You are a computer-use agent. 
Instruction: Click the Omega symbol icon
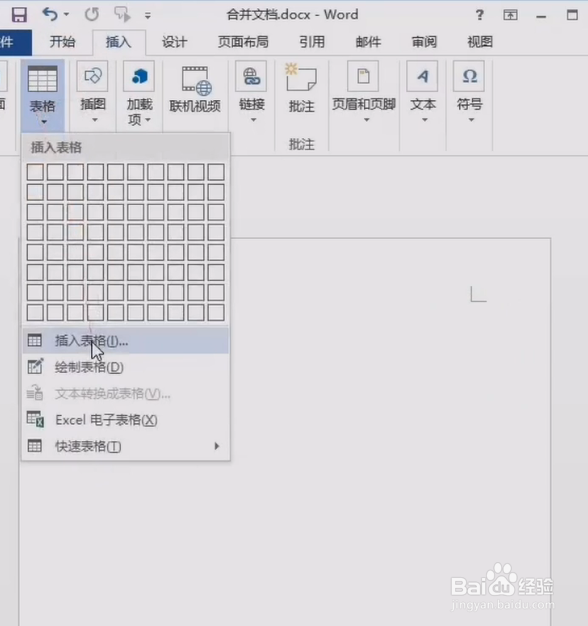tap(469, 76)
